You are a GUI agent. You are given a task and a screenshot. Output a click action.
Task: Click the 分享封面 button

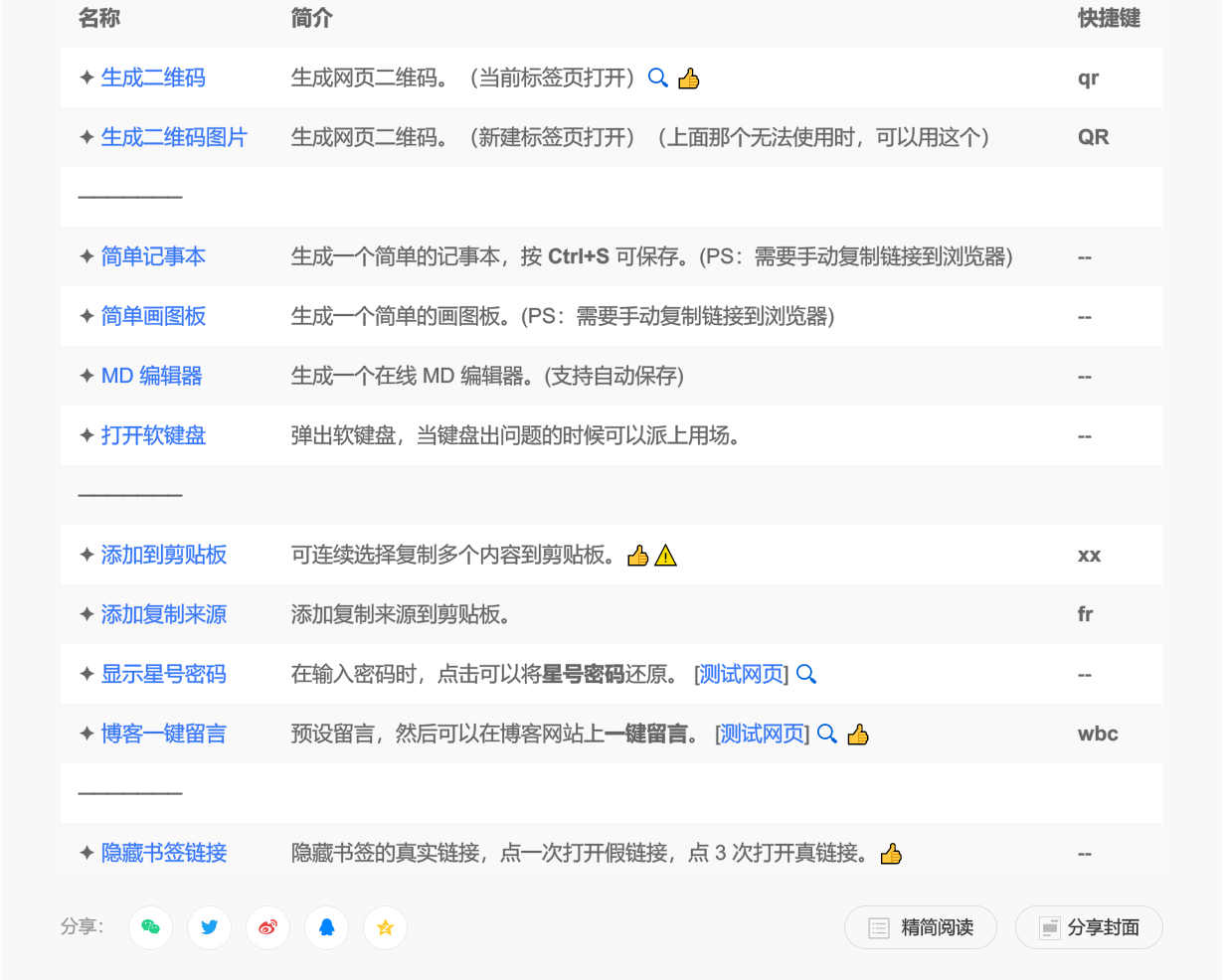[1089, 928]
